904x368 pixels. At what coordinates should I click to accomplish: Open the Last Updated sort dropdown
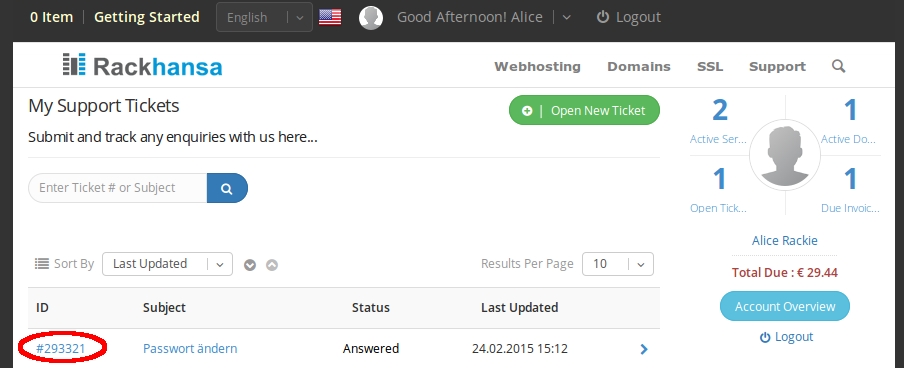click(x=167, y=264)
